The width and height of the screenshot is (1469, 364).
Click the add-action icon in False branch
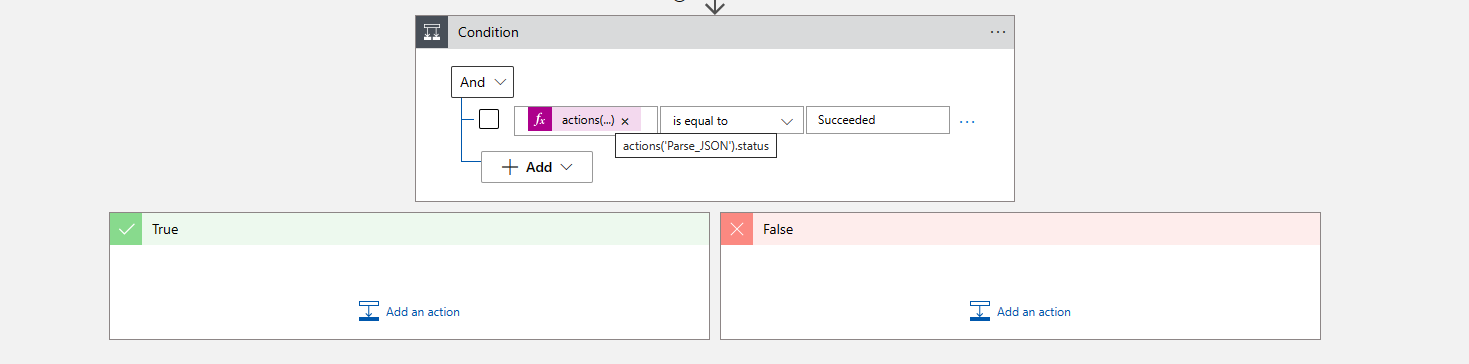pos(980,312)
